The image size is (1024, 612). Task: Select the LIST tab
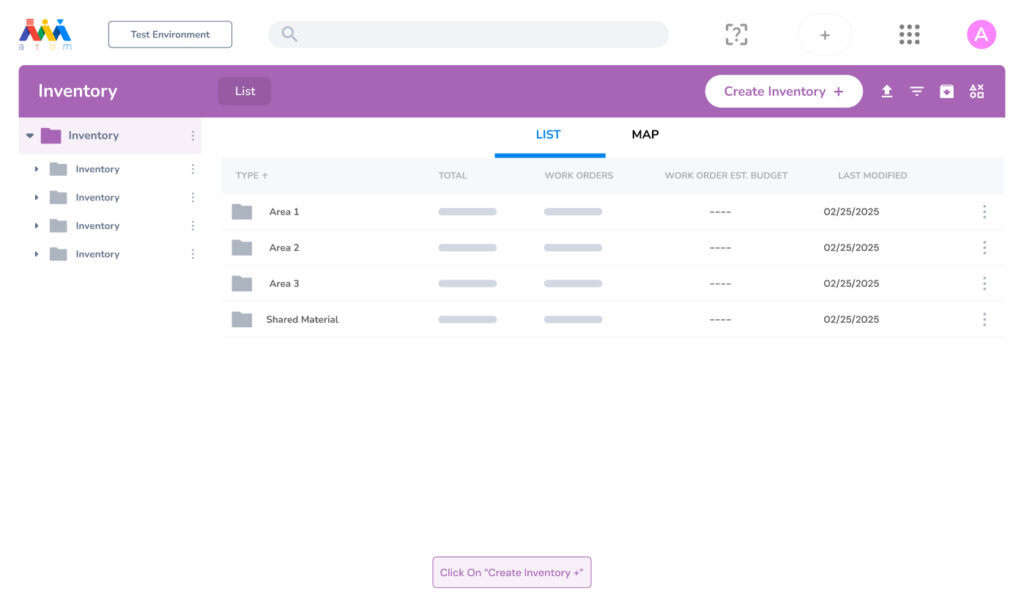tap(548, 134)
